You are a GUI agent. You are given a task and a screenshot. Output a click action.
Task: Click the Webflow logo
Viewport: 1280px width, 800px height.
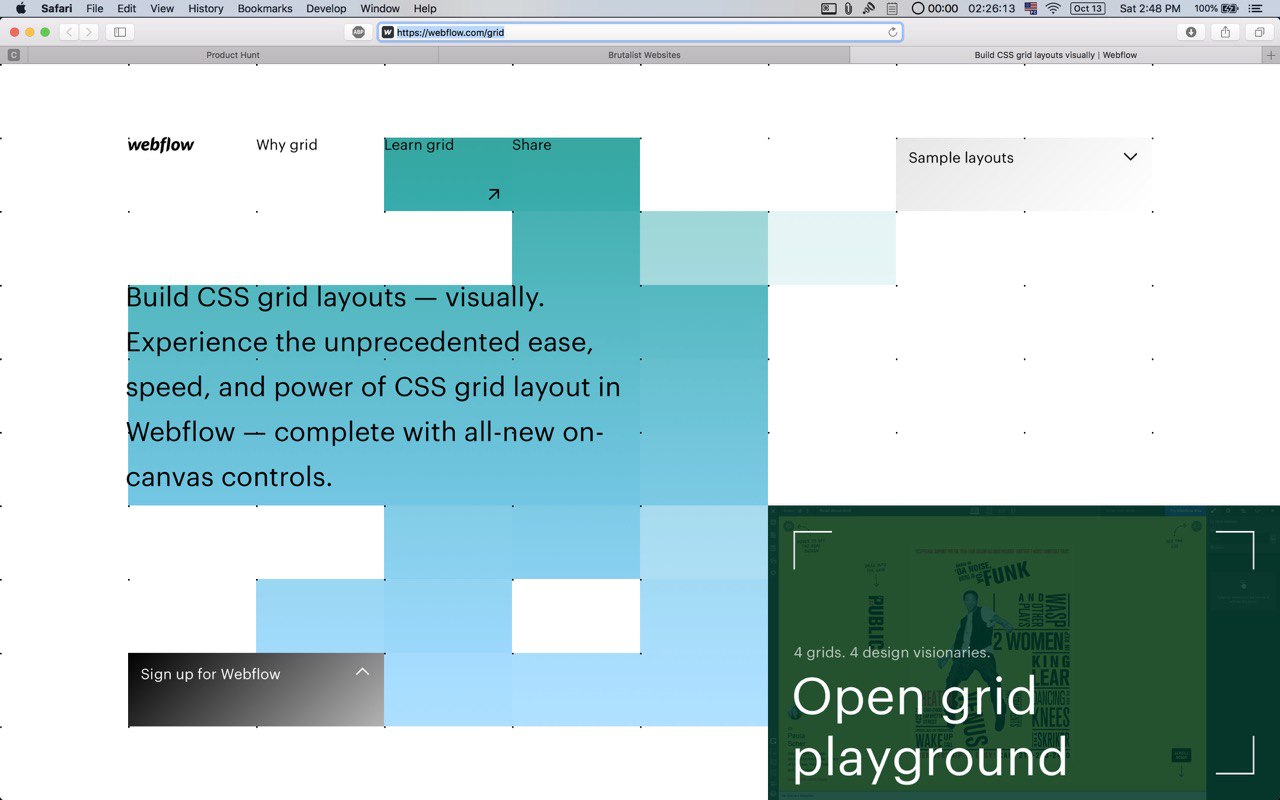161,145
